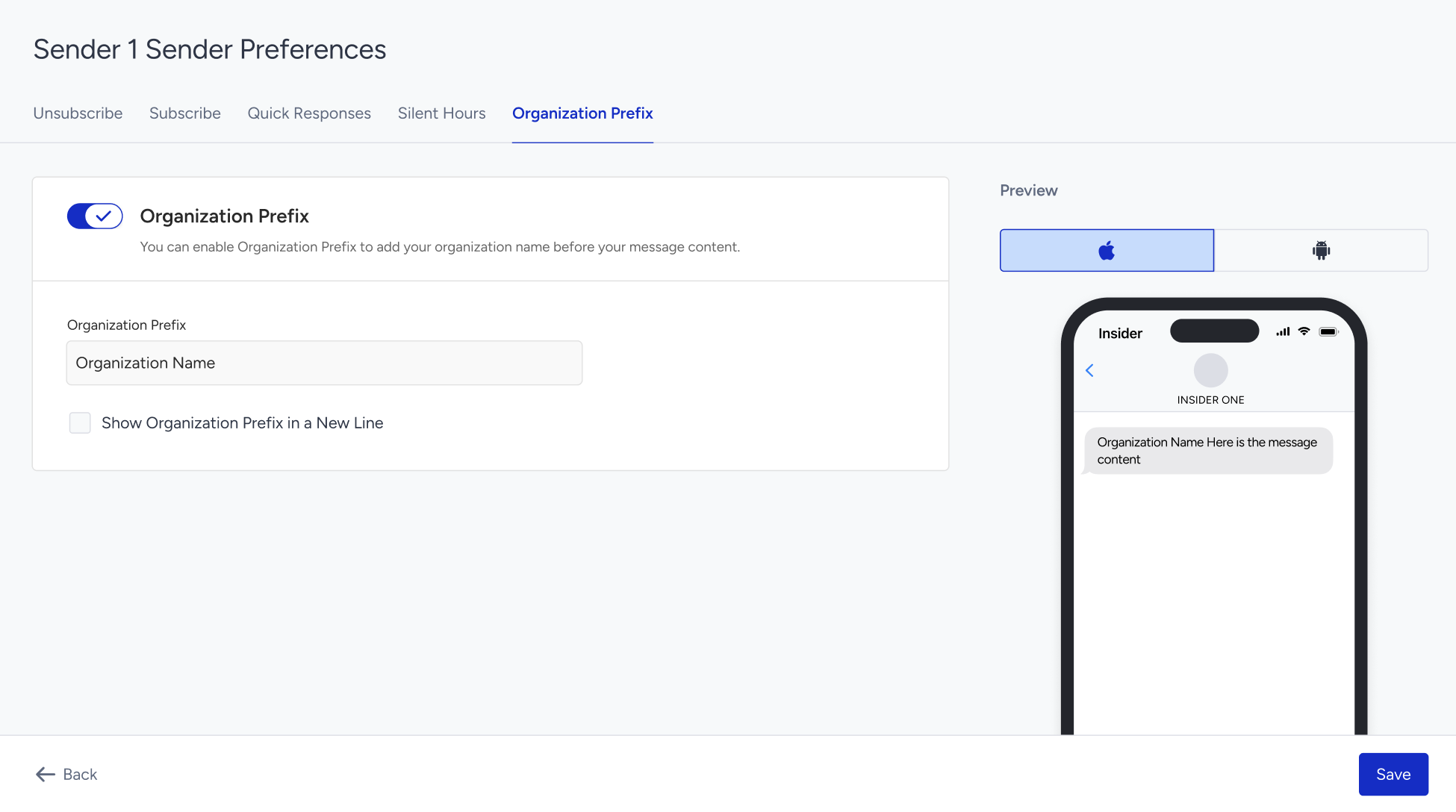Open the Unsubscribe tab

[78, 113]
